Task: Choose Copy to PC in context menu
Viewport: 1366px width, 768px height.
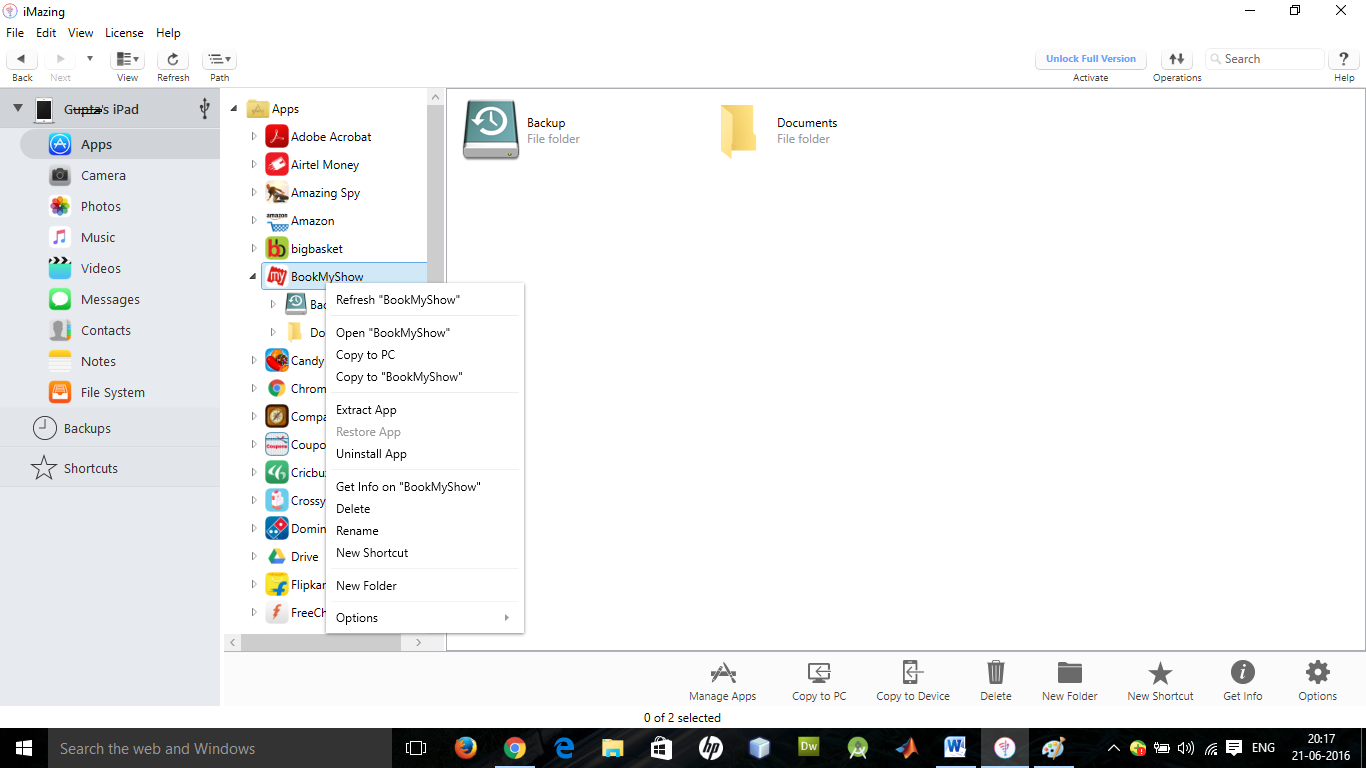Action: coord(424,355)
